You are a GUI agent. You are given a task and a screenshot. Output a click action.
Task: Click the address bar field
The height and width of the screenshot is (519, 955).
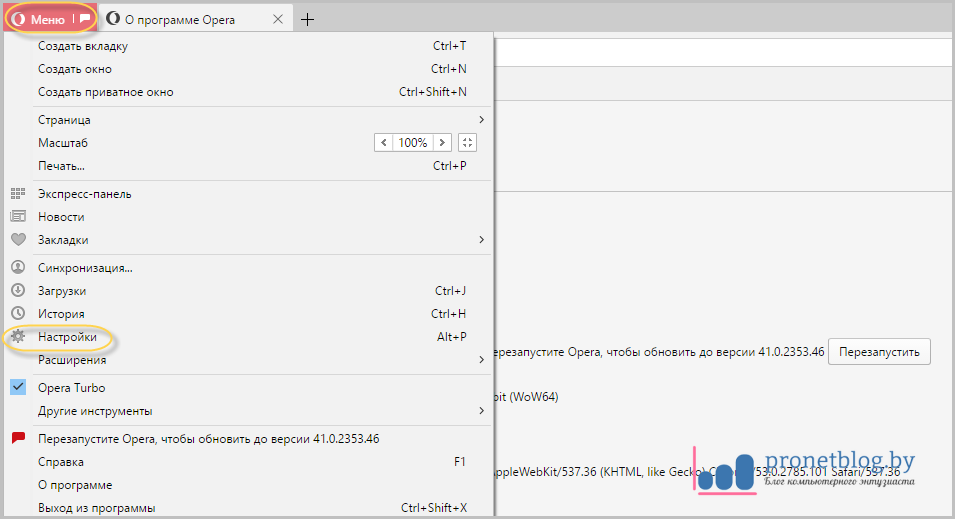tap(722, 53)
